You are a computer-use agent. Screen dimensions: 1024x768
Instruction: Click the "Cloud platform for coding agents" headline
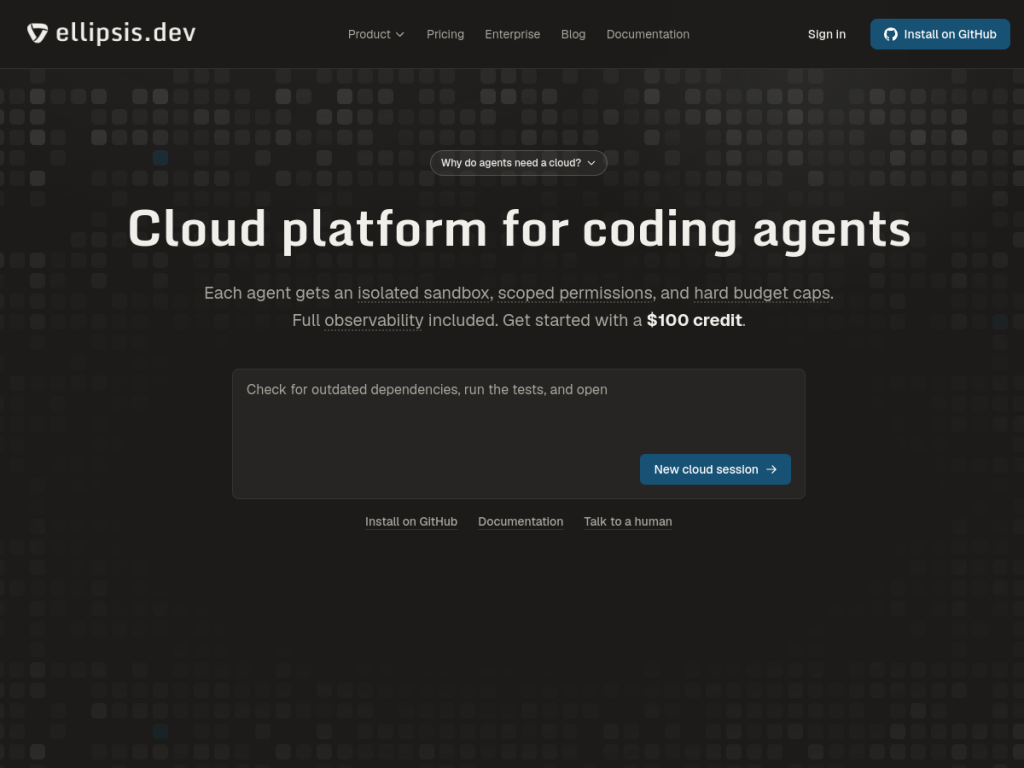pos(519,229)
